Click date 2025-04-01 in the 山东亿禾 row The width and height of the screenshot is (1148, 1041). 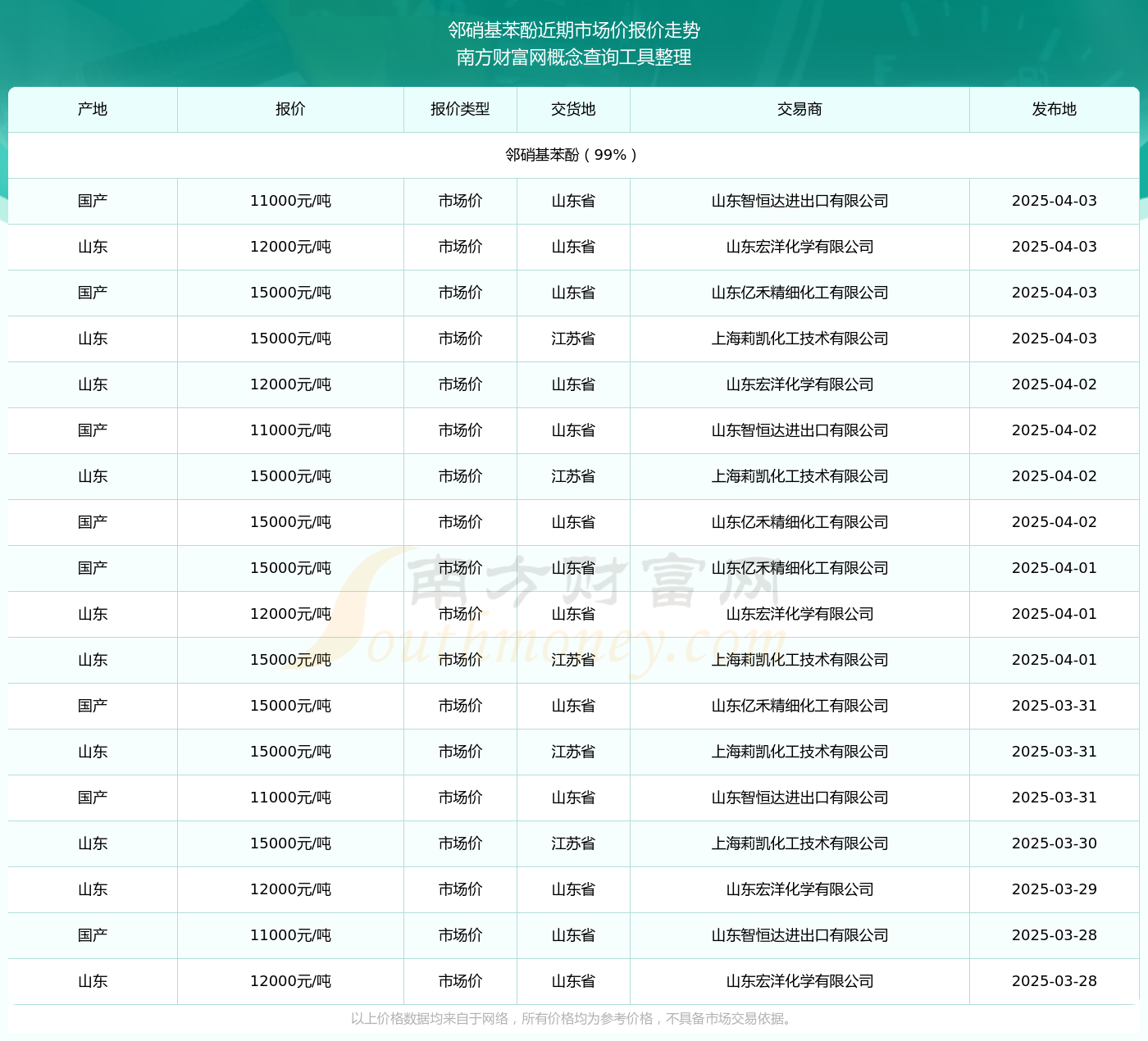pos(1055,568)
